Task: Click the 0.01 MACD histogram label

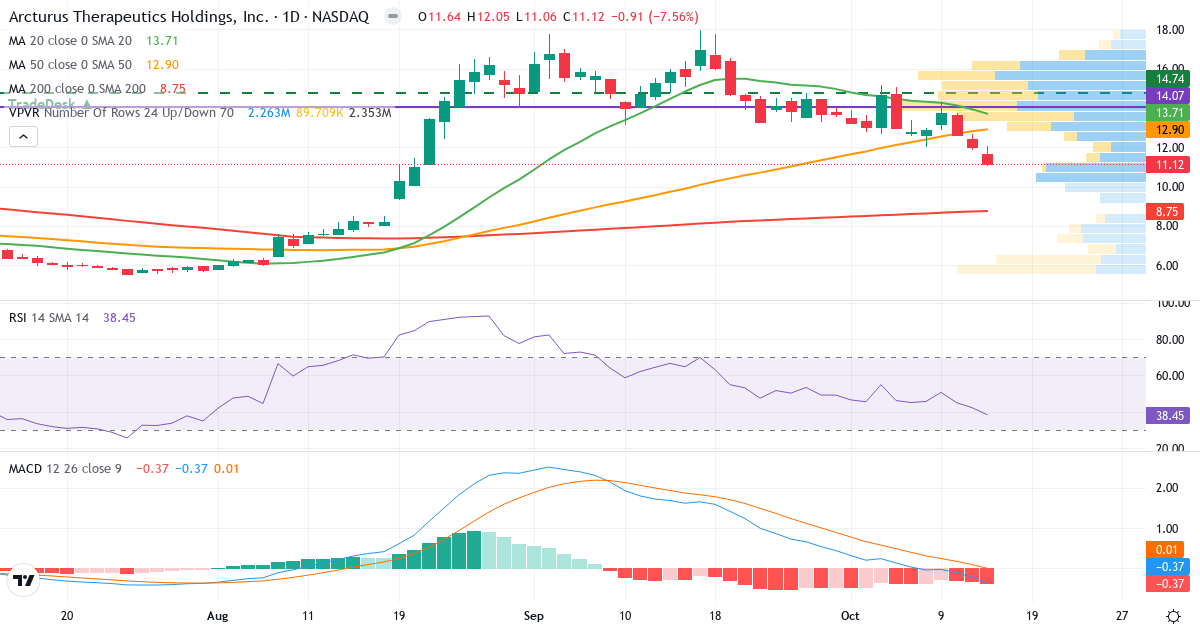Action: (x=1166, y=549)
